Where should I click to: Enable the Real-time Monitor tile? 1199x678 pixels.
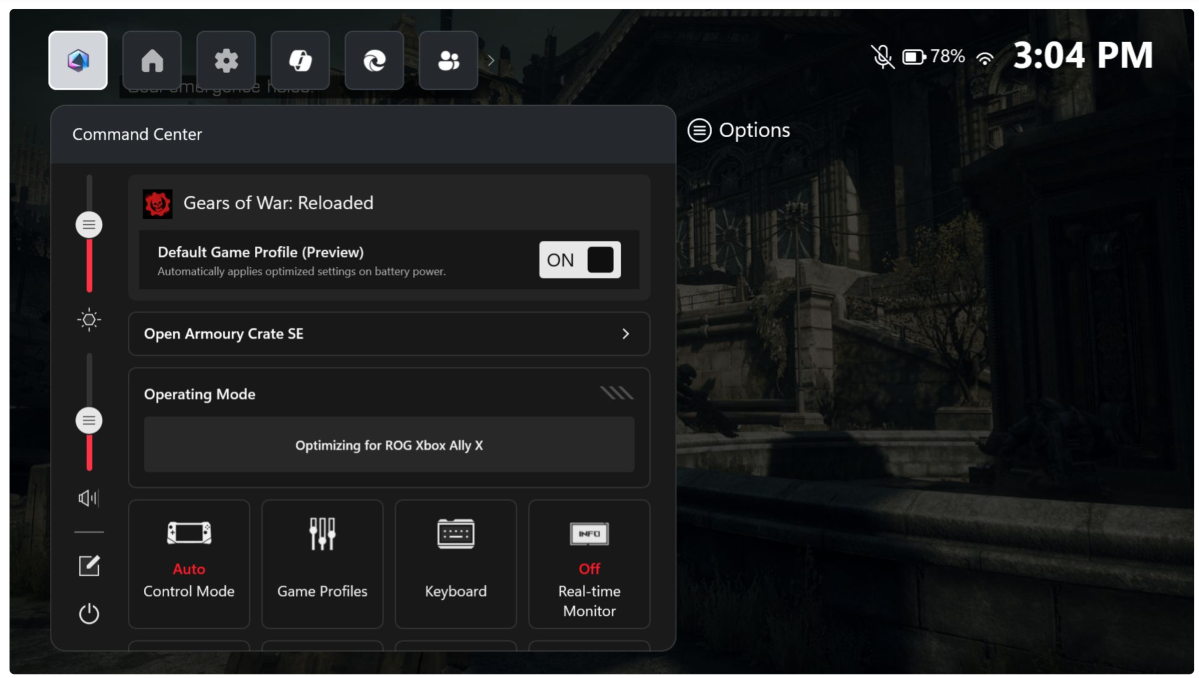pyautogui.click(x=589, y=564)
